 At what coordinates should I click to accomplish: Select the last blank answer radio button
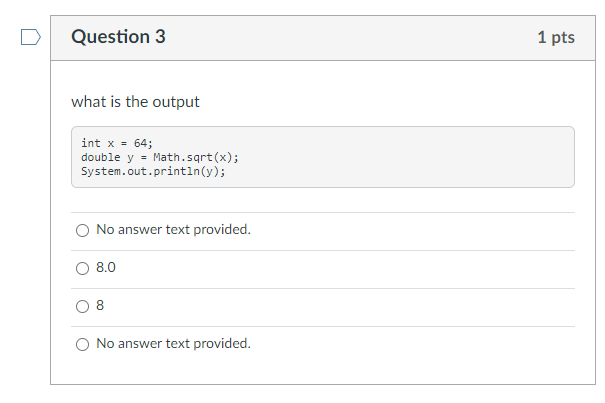[82, 344]
